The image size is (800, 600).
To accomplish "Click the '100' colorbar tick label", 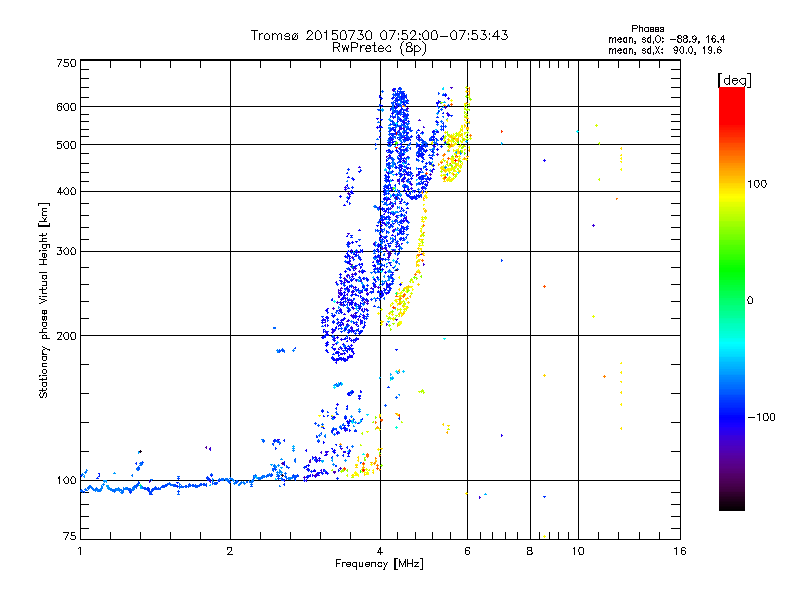I will [x=757, y=184].
